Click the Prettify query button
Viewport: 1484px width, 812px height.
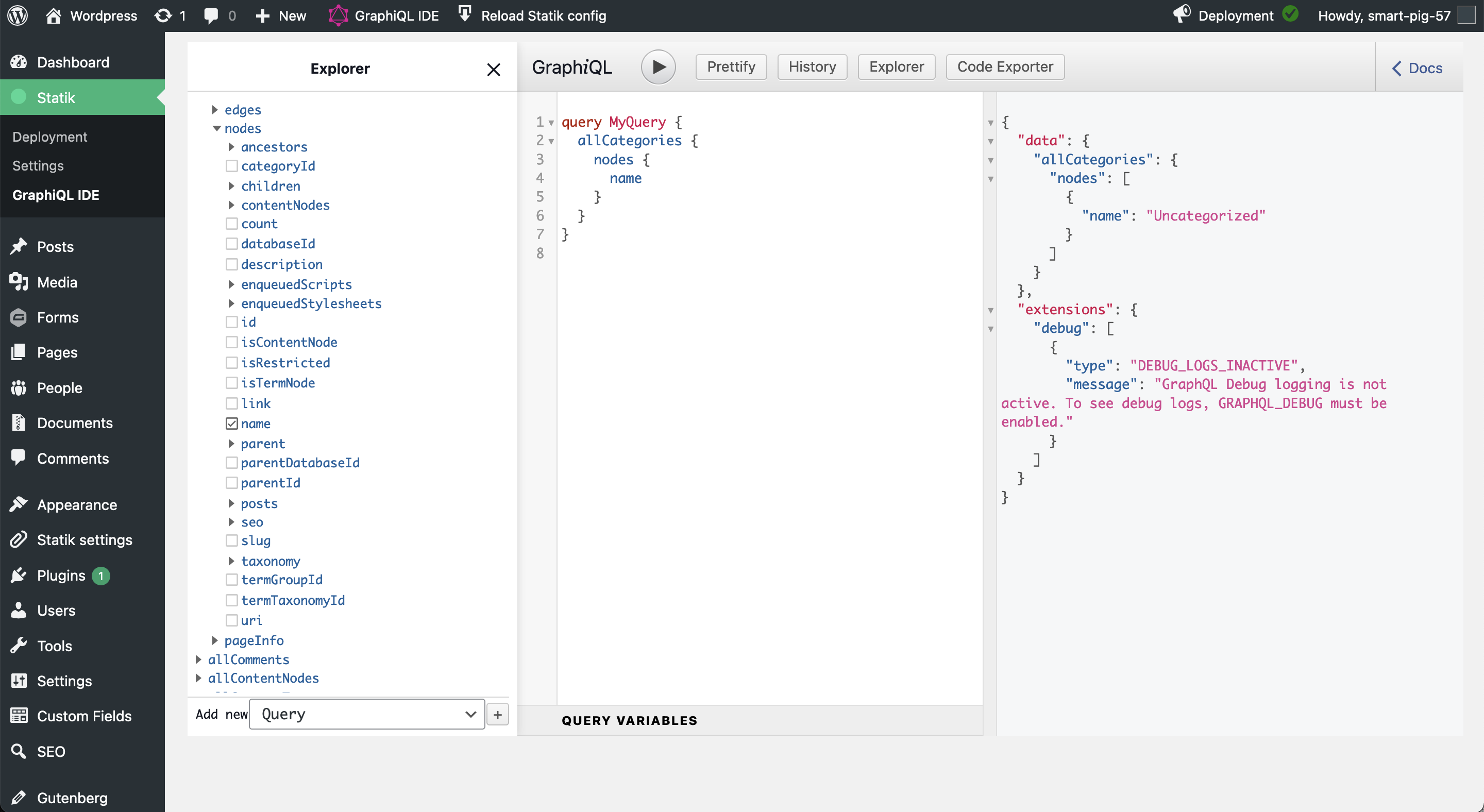(731, 66)
